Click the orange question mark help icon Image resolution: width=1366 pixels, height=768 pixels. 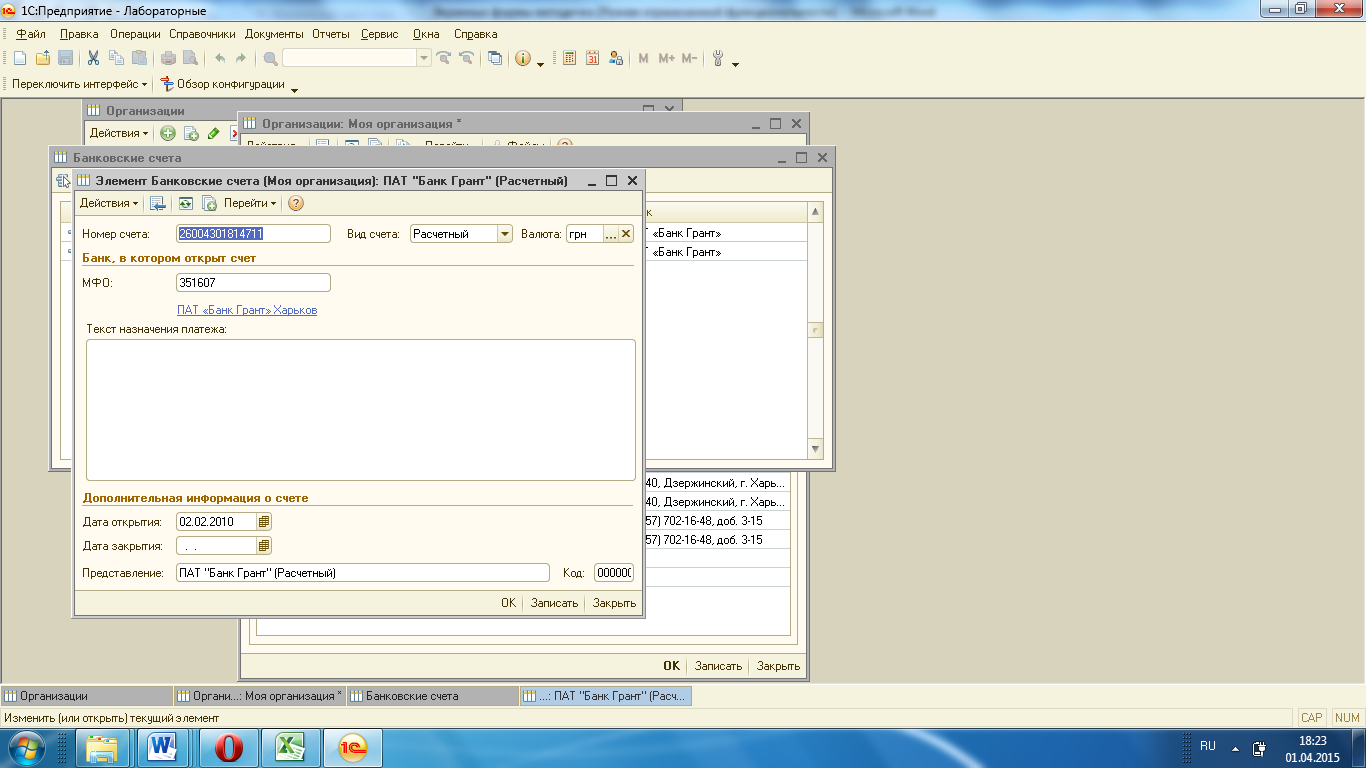pyautogui.click(x=295, y=203)
